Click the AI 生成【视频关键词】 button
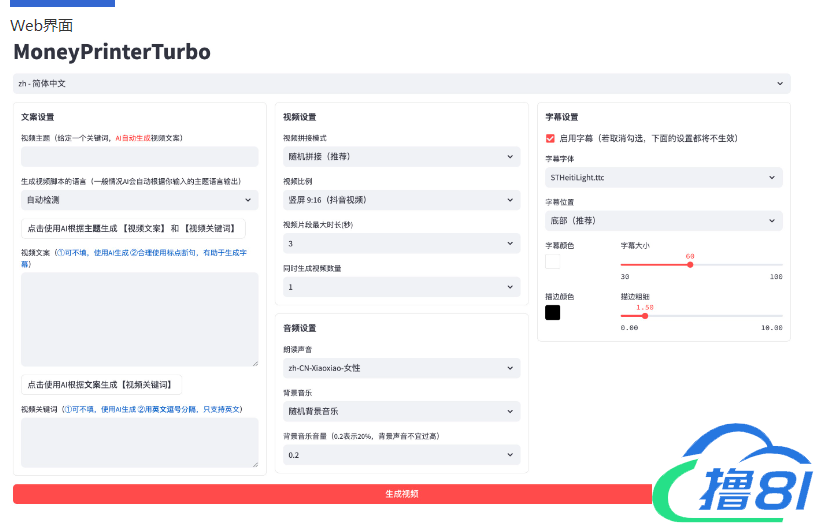Image resolution: width=814 pixels, height=523 pixels. click(101, 385)
